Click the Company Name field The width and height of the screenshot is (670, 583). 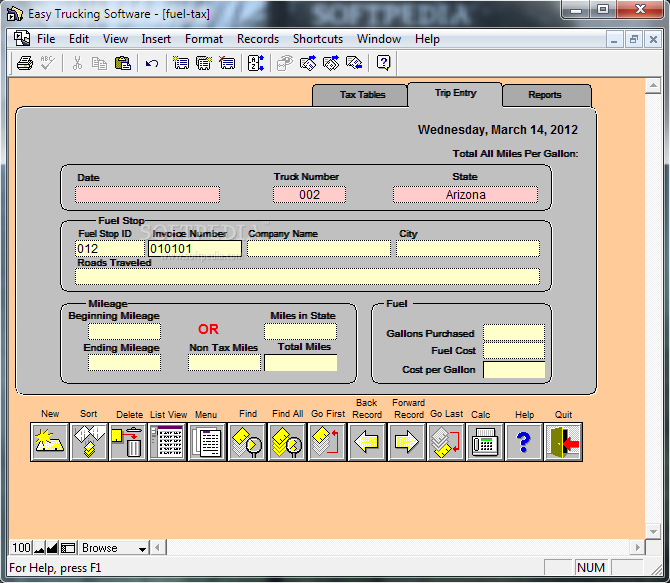pos(319,249)
